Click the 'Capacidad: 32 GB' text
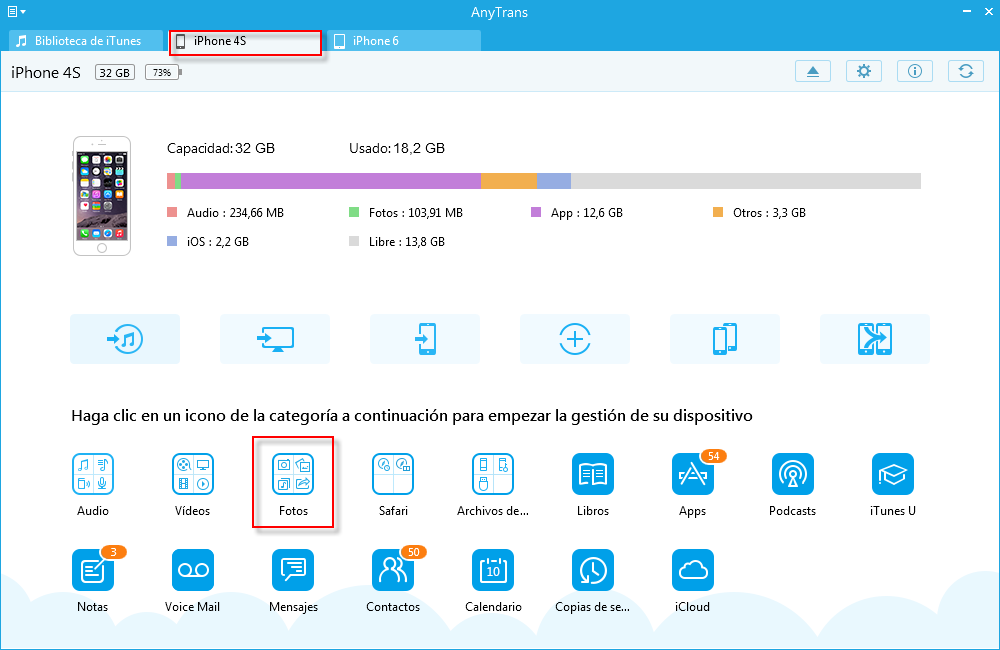 coord(221,149)
